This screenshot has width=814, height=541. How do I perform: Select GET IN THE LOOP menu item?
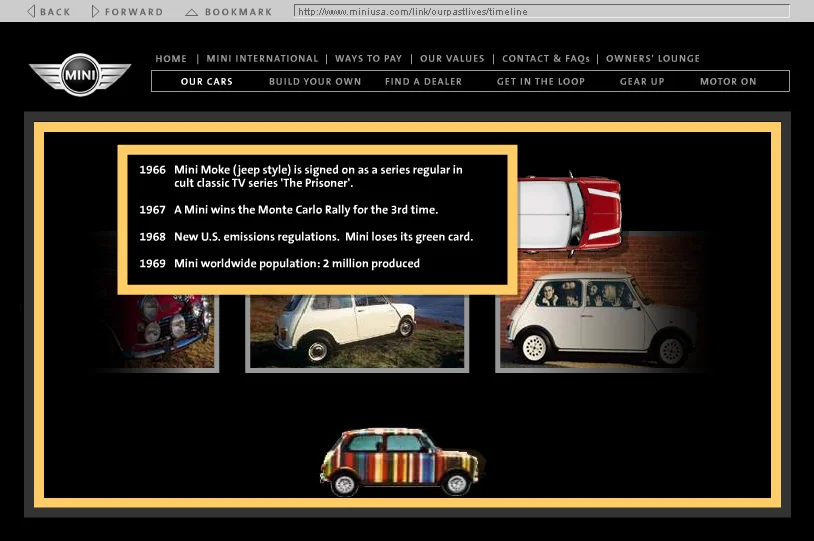click(541, 82)
